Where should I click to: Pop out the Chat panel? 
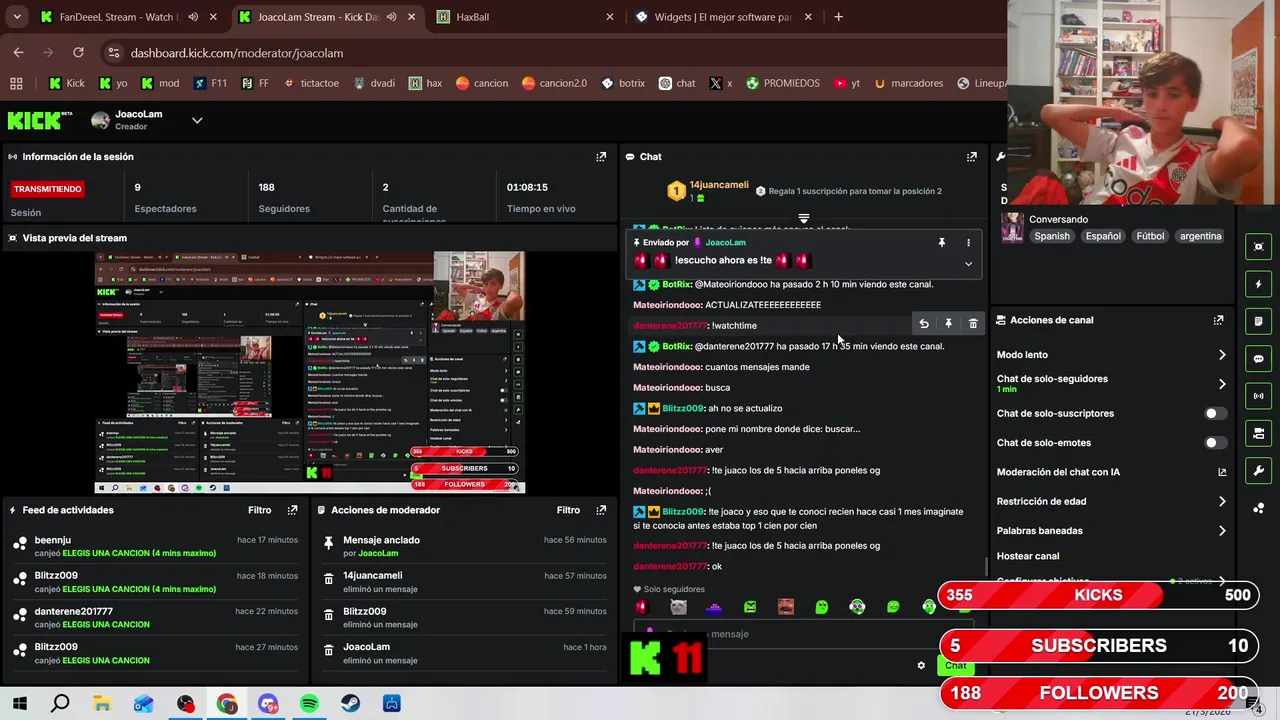click(x=971, y=157)
